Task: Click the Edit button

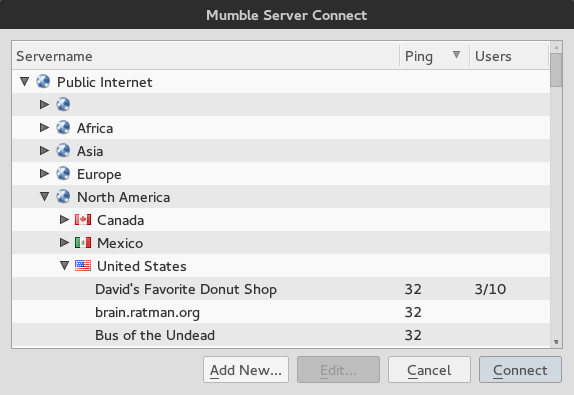Action: [x=338, y=370]
